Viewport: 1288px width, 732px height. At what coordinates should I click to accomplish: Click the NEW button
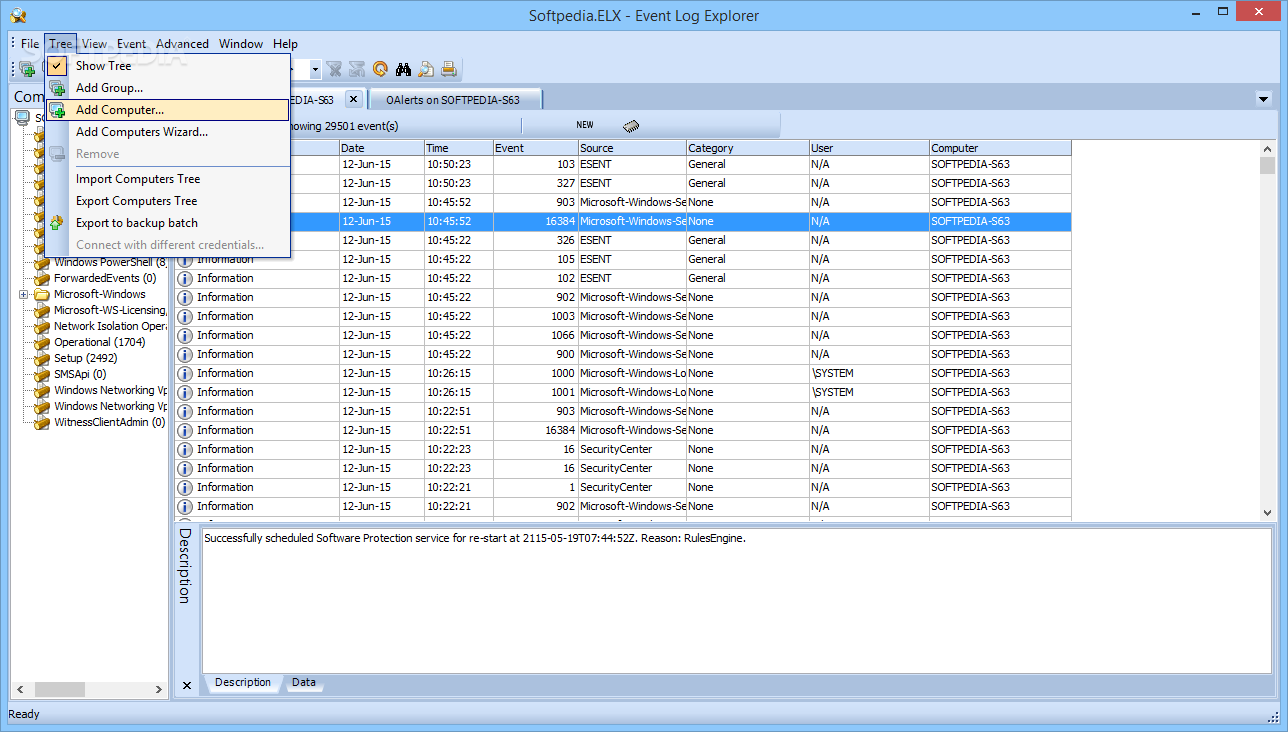pos(585,125)
